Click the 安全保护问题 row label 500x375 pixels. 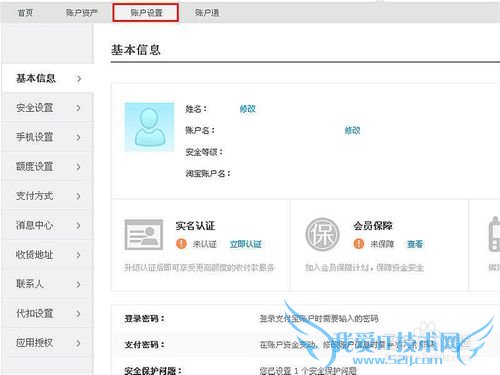[153, 371]
